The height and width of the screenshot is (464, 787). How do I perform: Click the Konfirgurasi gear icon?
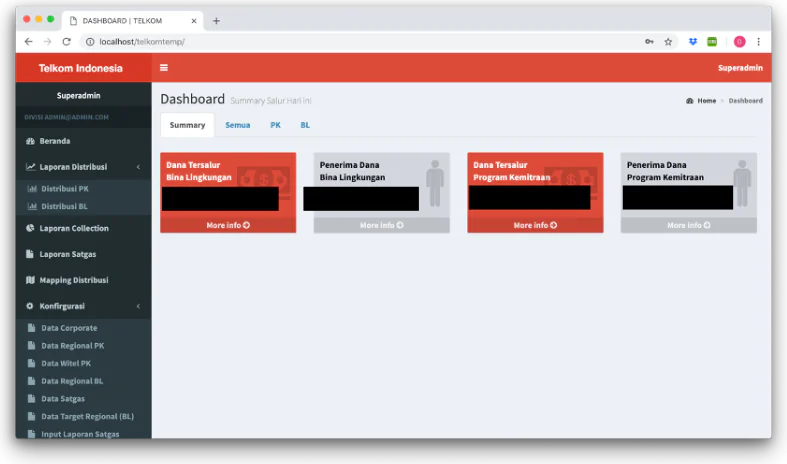coord(30,306)
